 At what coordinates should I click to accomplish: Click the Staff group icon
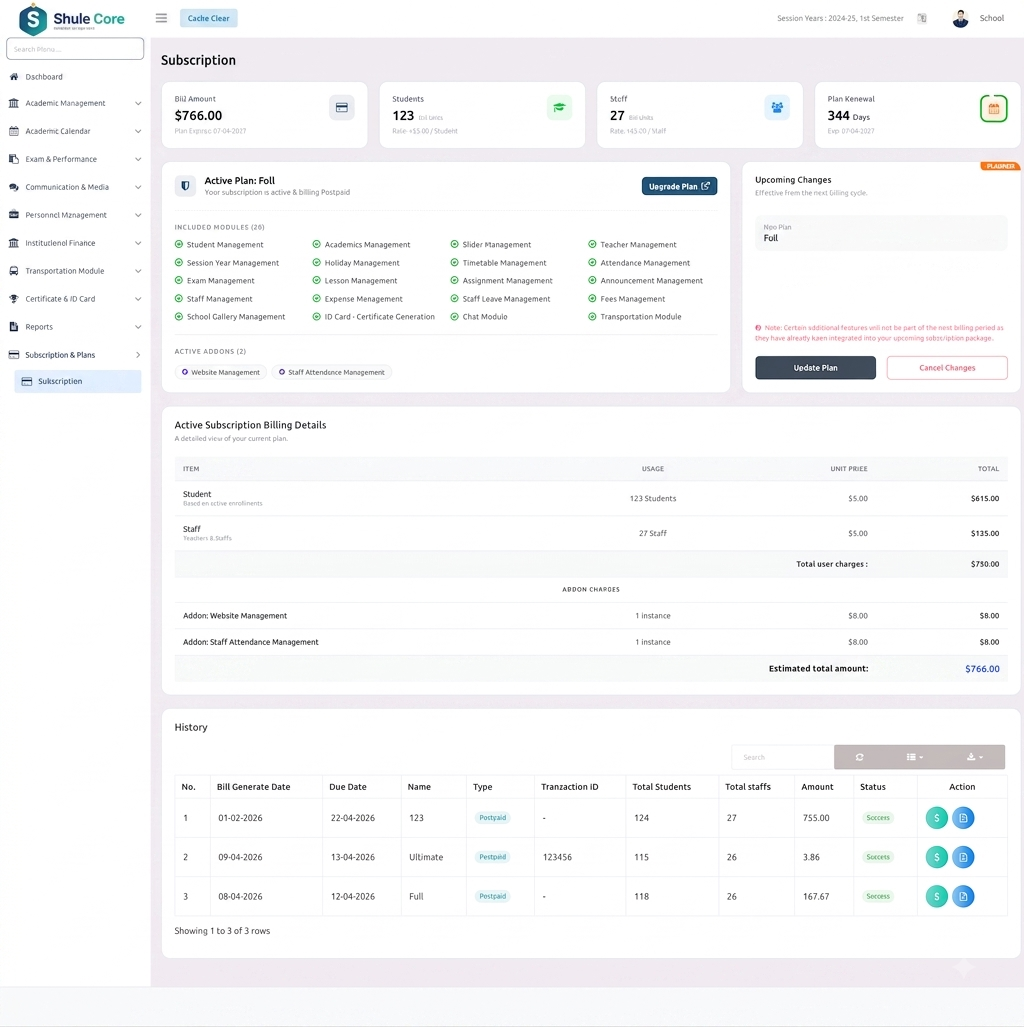[x=777, y=108]
